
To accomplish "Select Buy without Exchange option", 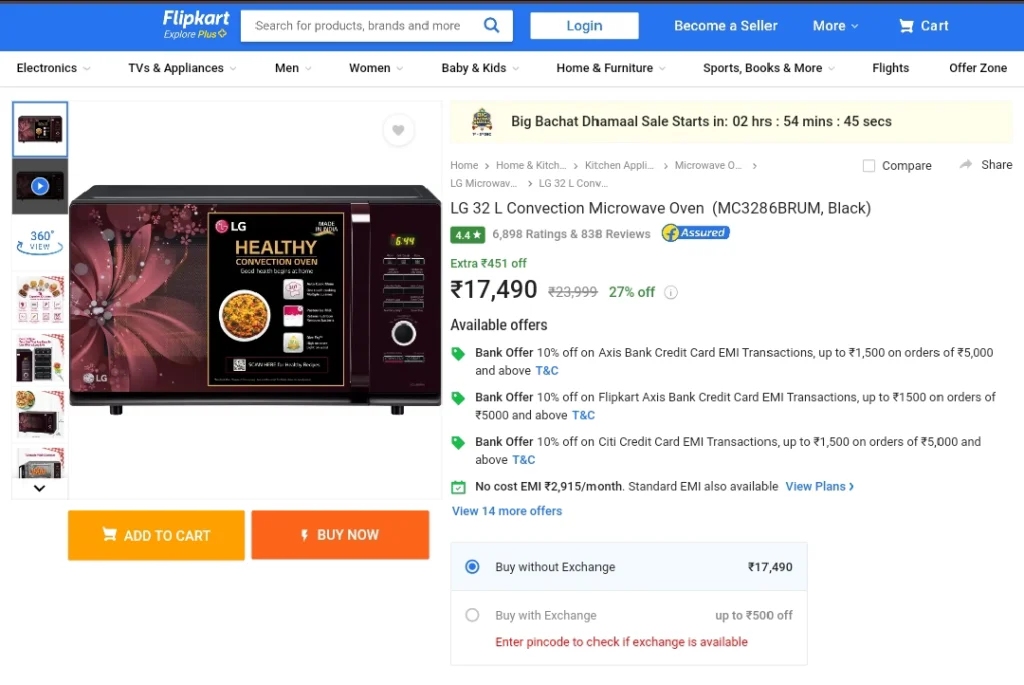I will [x=472, y=567].
